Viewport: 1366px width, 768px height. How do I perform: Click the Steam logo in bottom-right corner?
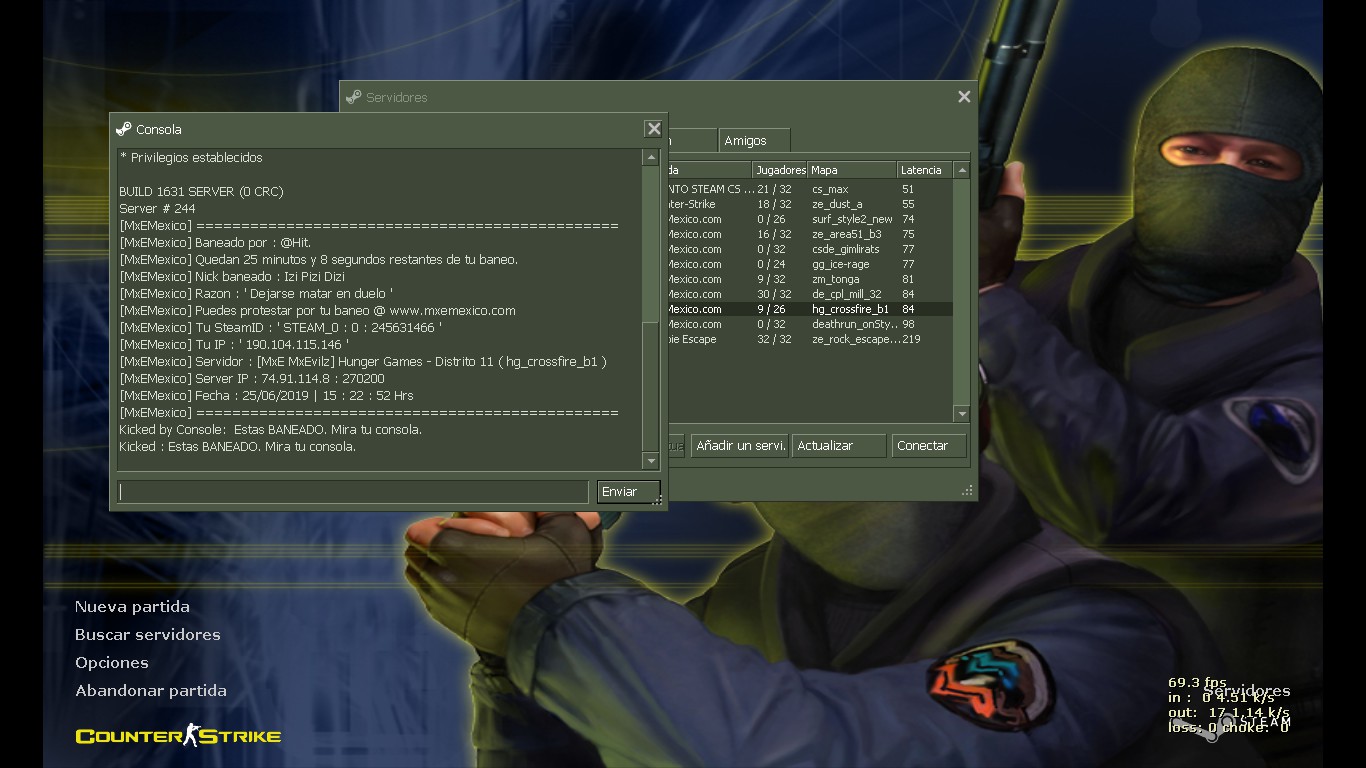coord(1230,722)
